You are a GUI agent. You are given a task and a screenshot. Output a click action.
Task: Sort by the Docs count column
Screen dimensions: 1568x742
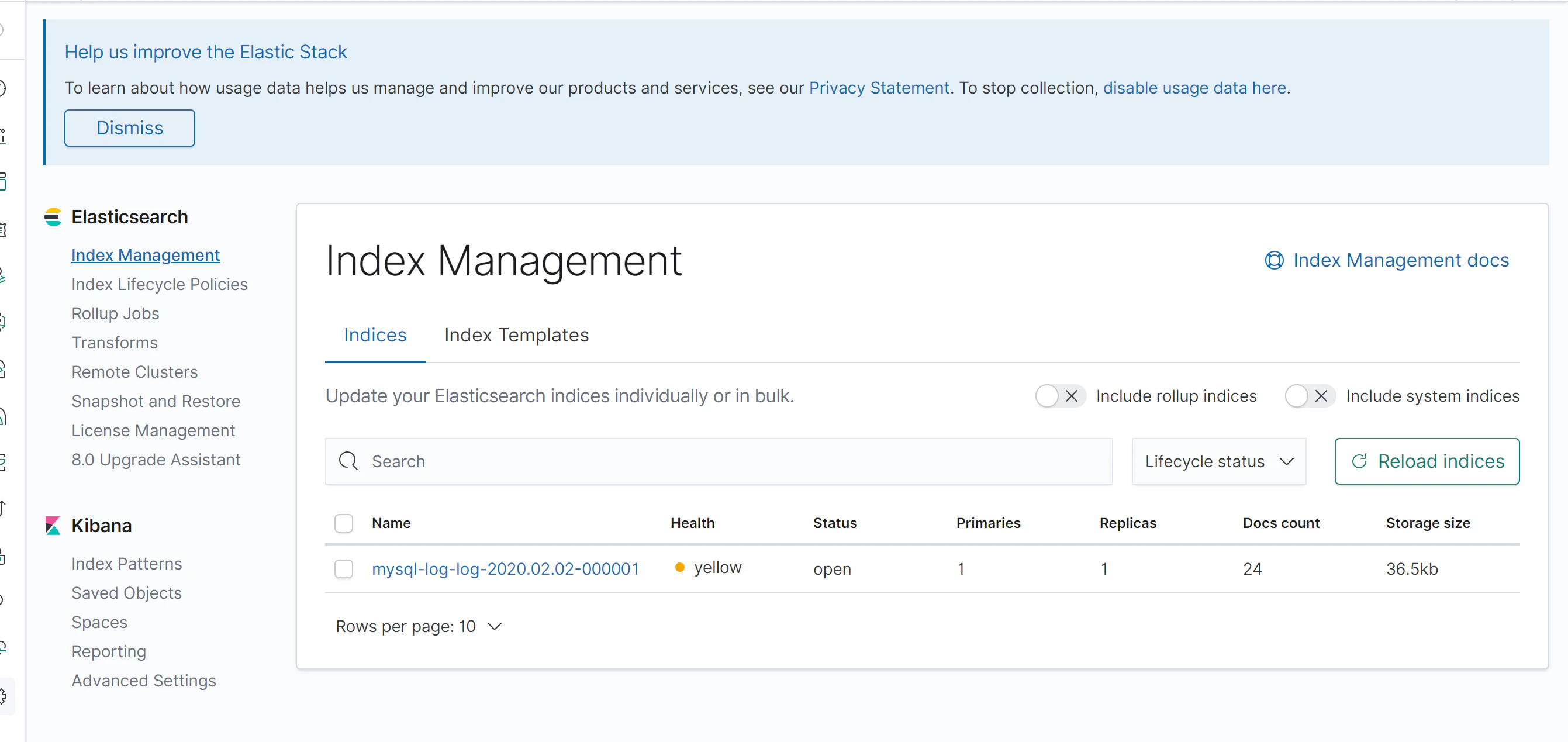[1281, 523]
